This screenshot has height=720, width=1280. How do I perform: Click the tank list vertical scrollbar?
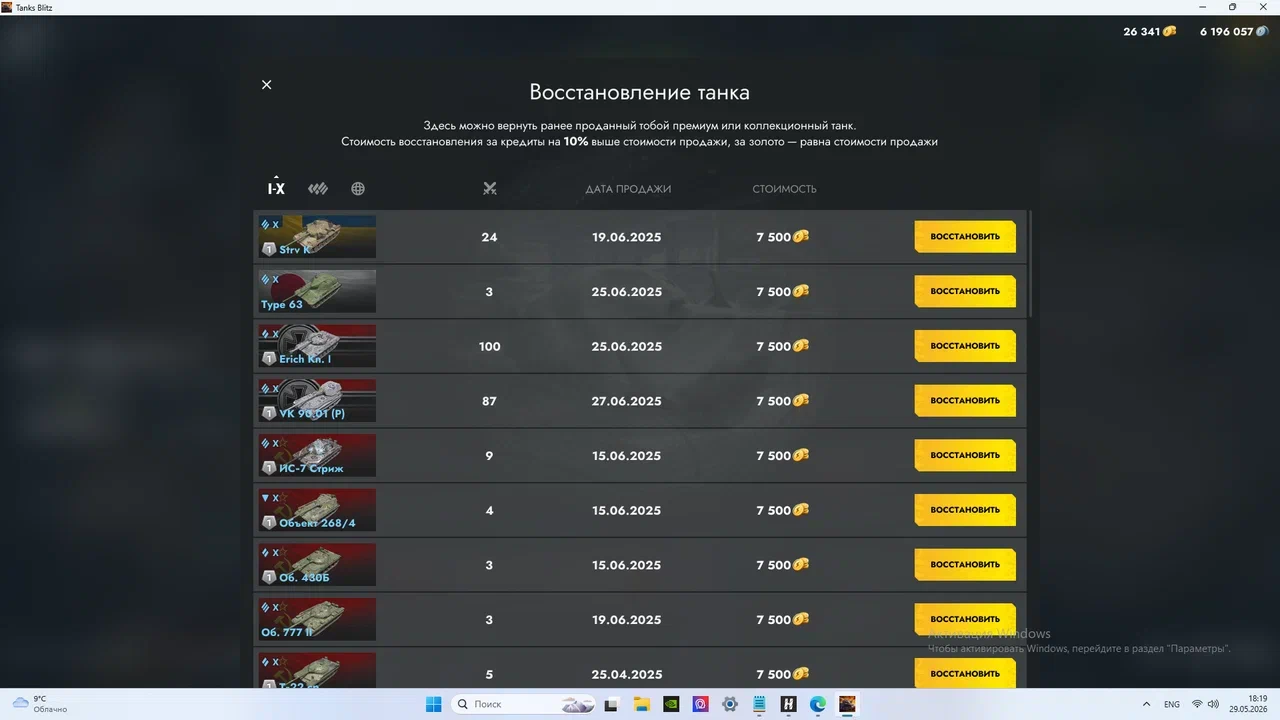click(x=1029, y=263)
